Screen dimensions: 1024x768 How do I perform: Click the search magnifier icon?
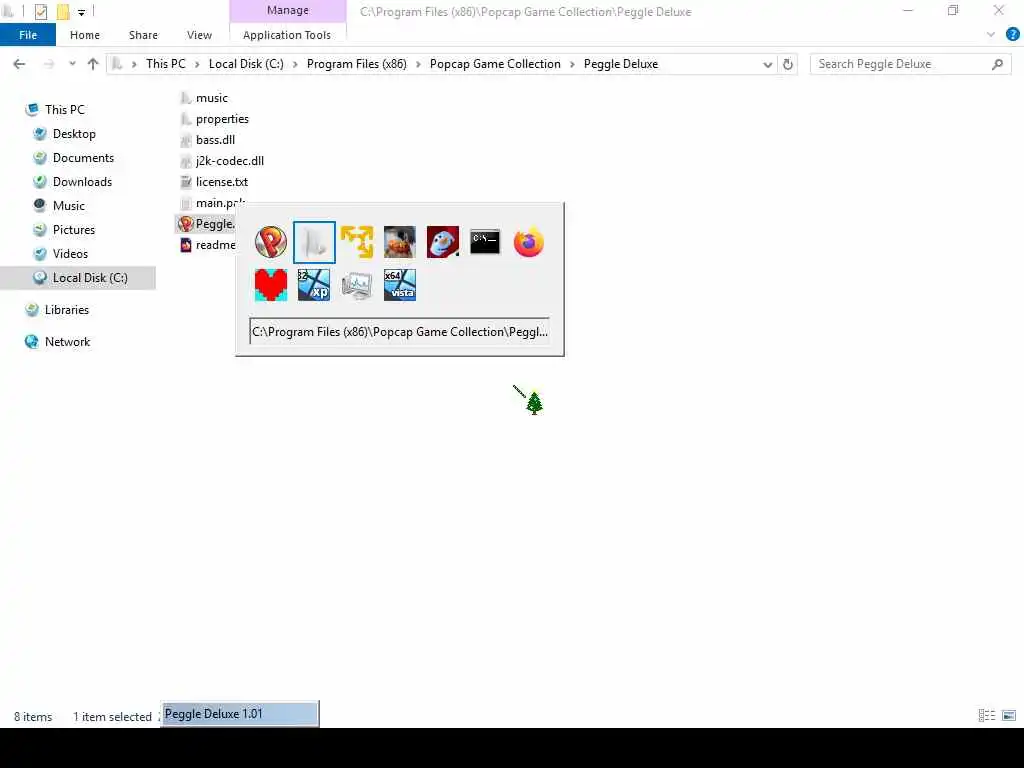coord(997,64)
